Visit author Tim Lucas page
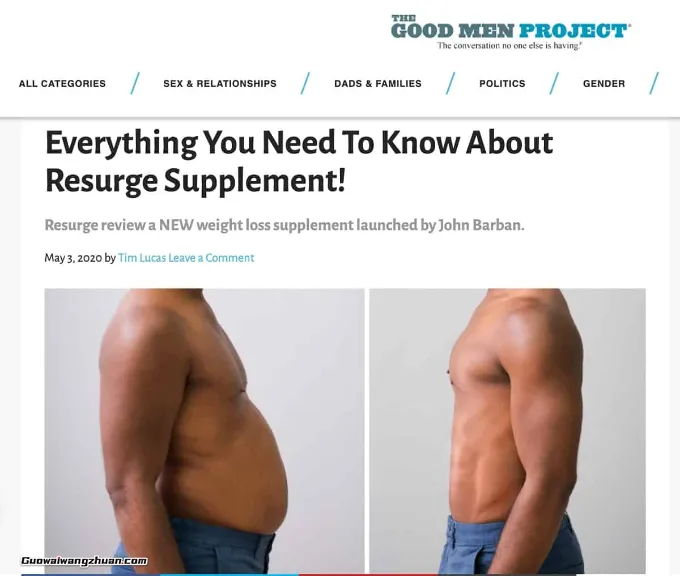The image size is (680, 576). [x=142, y=258]
